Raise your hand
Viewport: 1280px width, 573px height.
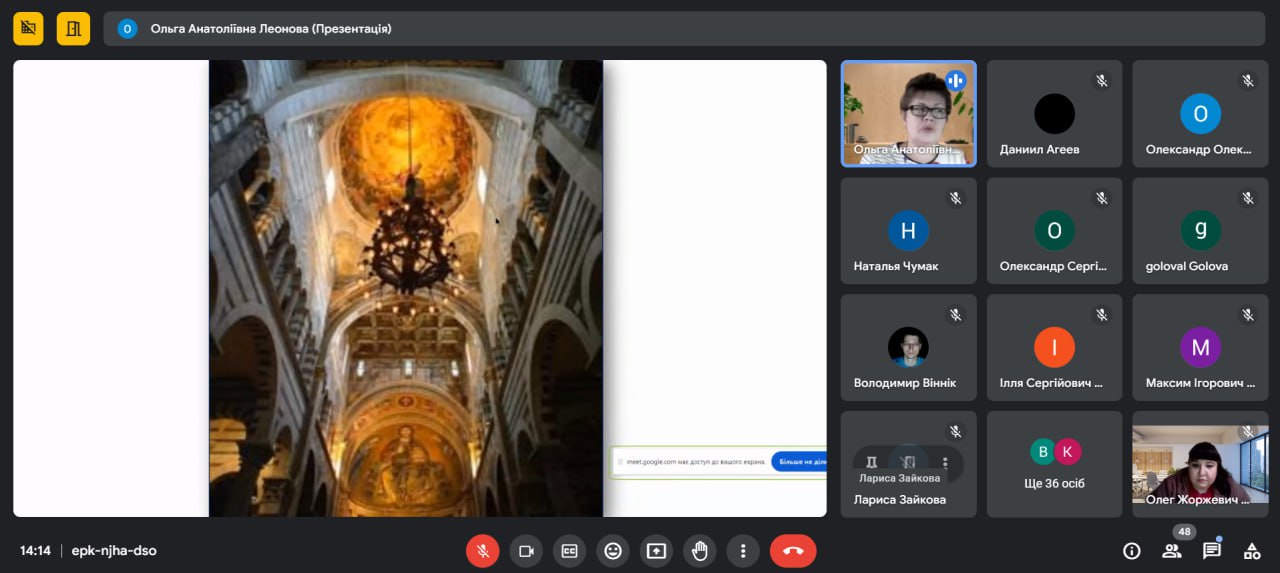point(700,551)
